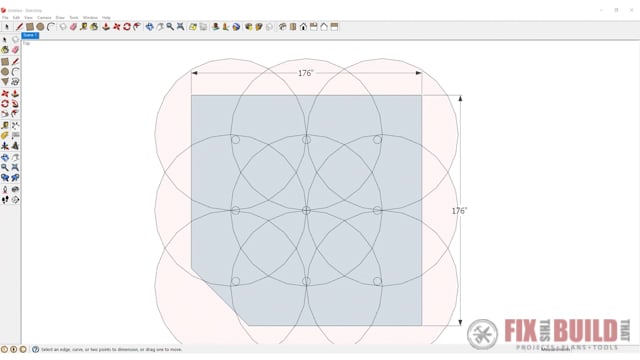Open the Window menu
This screenshot has height=360, width=640.
90,18
